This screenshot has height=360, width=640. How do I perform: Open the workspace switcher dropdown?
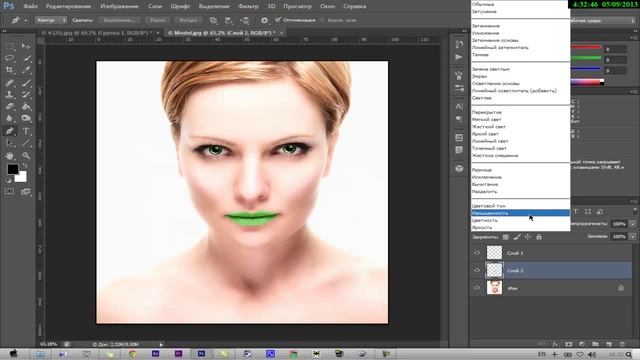click(603, 20)
